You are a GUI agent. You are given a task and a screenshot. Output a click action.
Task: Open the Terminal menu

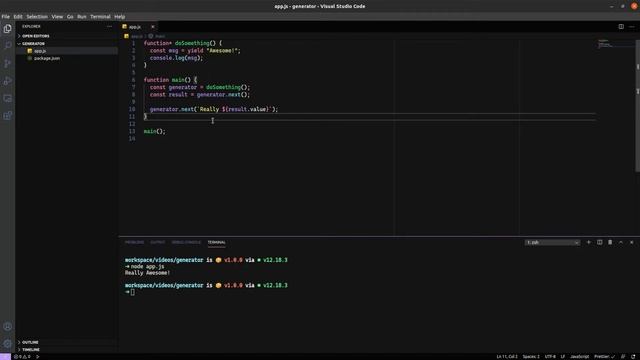tap(100, 17)
